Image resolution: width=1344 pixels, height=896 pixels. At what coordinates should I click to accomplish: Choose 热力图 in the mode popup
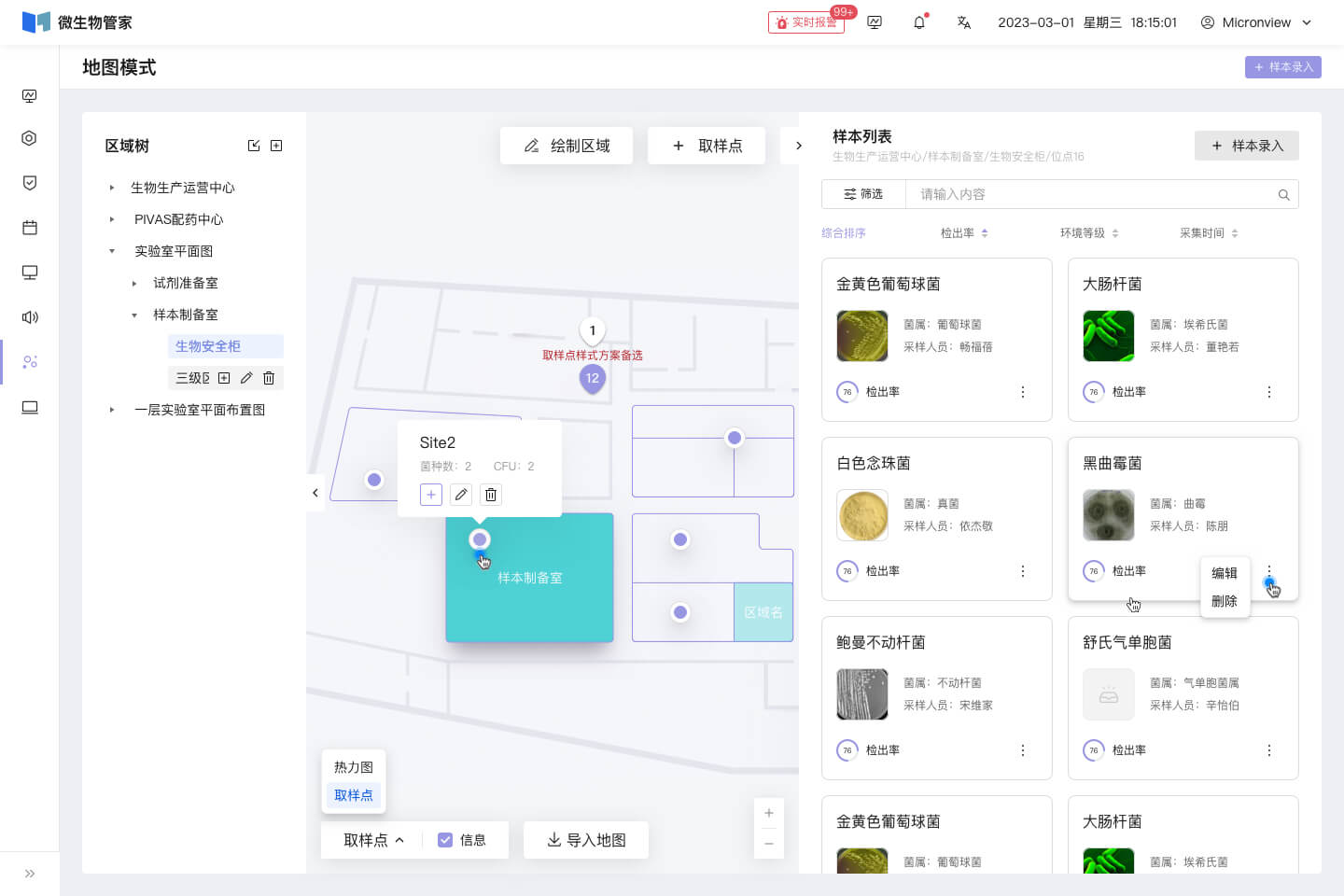pos(354,767)
